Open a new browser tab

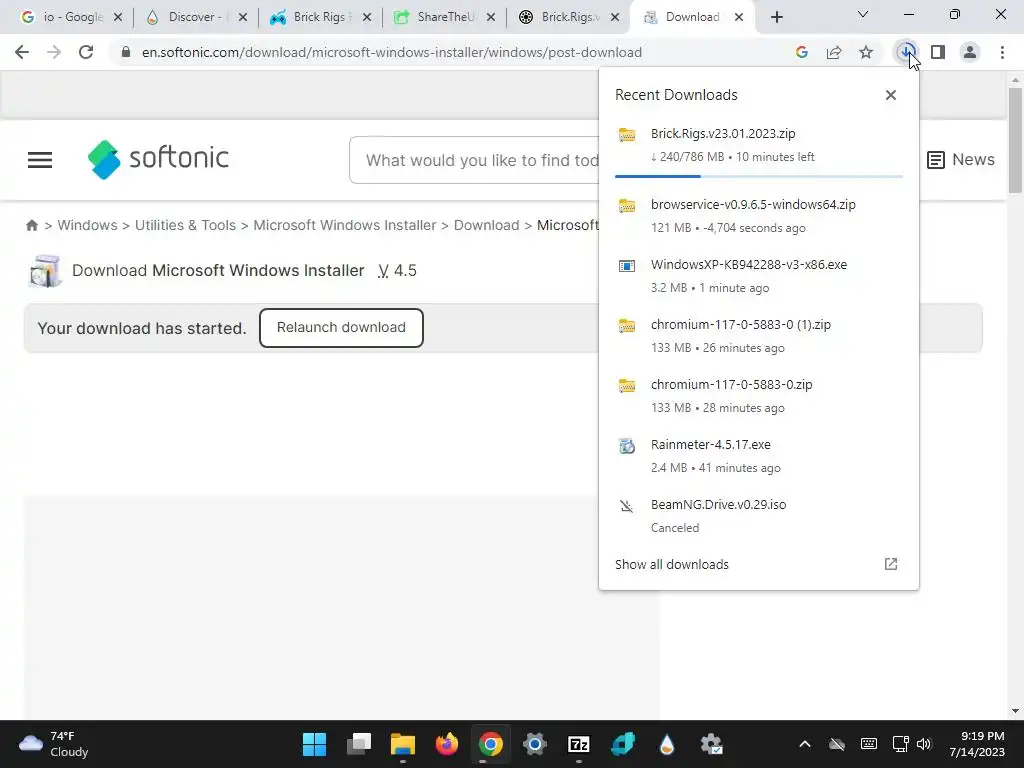point(776,17)
